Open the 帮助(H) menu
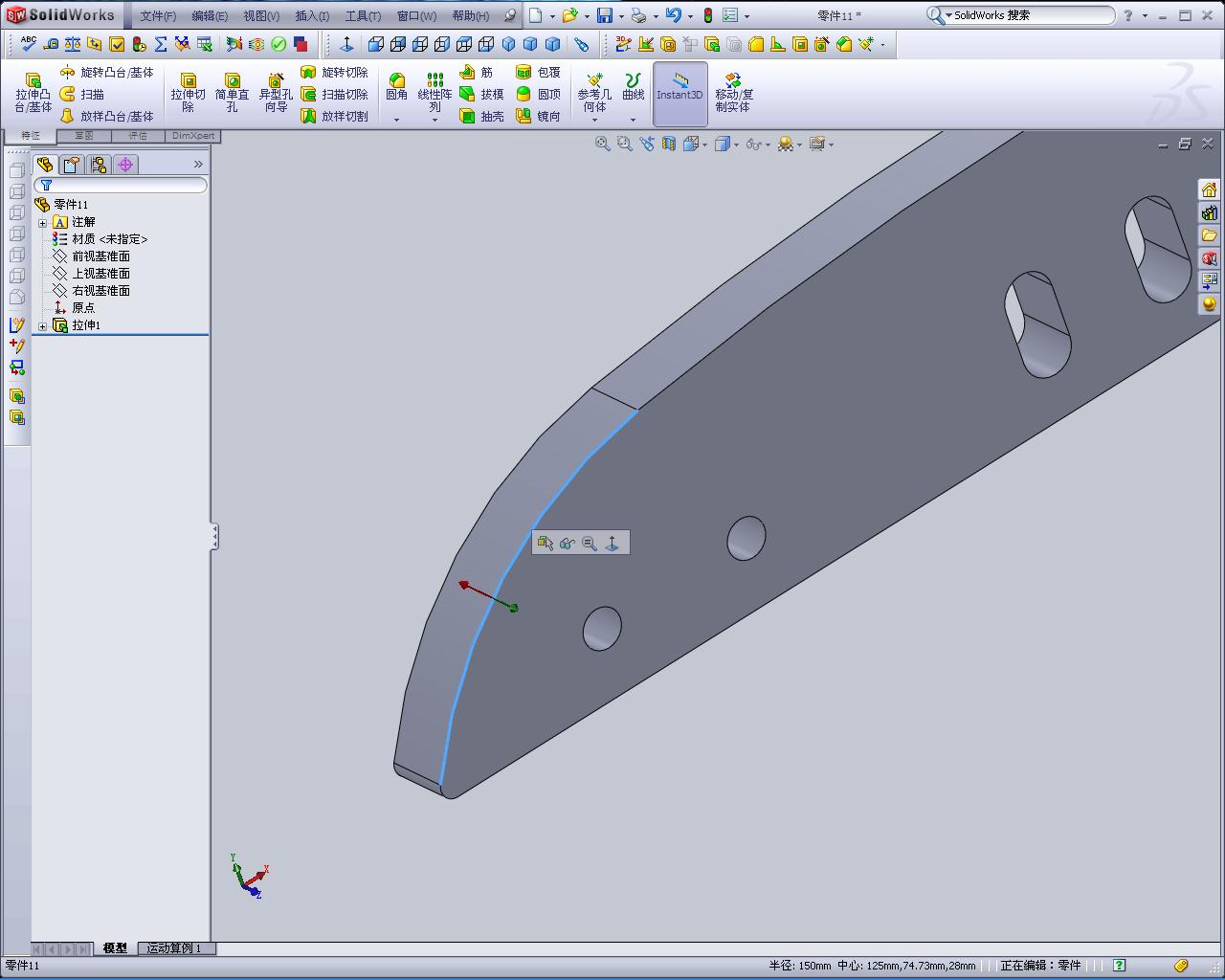1225x980 pixels. [x=470, y=16]
